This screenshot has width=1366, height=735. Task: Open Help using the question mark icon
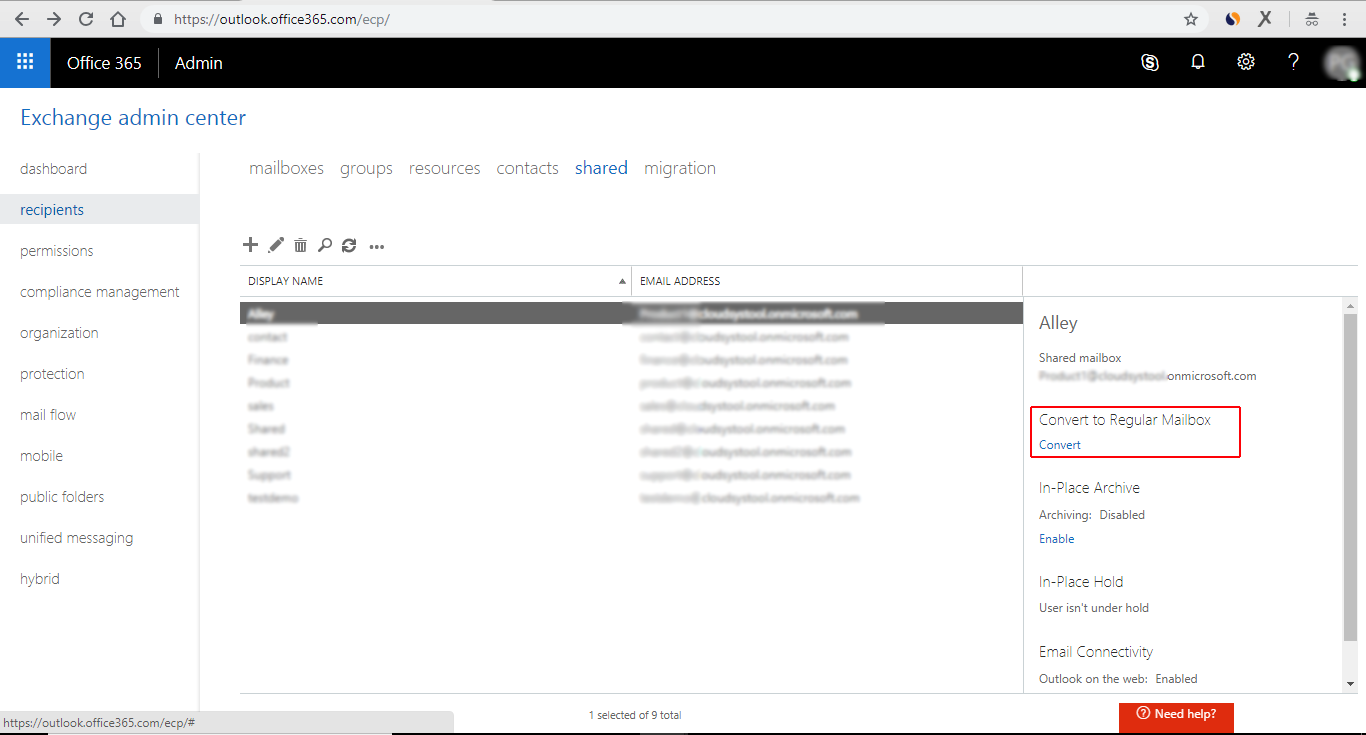tap(1293, 61)
